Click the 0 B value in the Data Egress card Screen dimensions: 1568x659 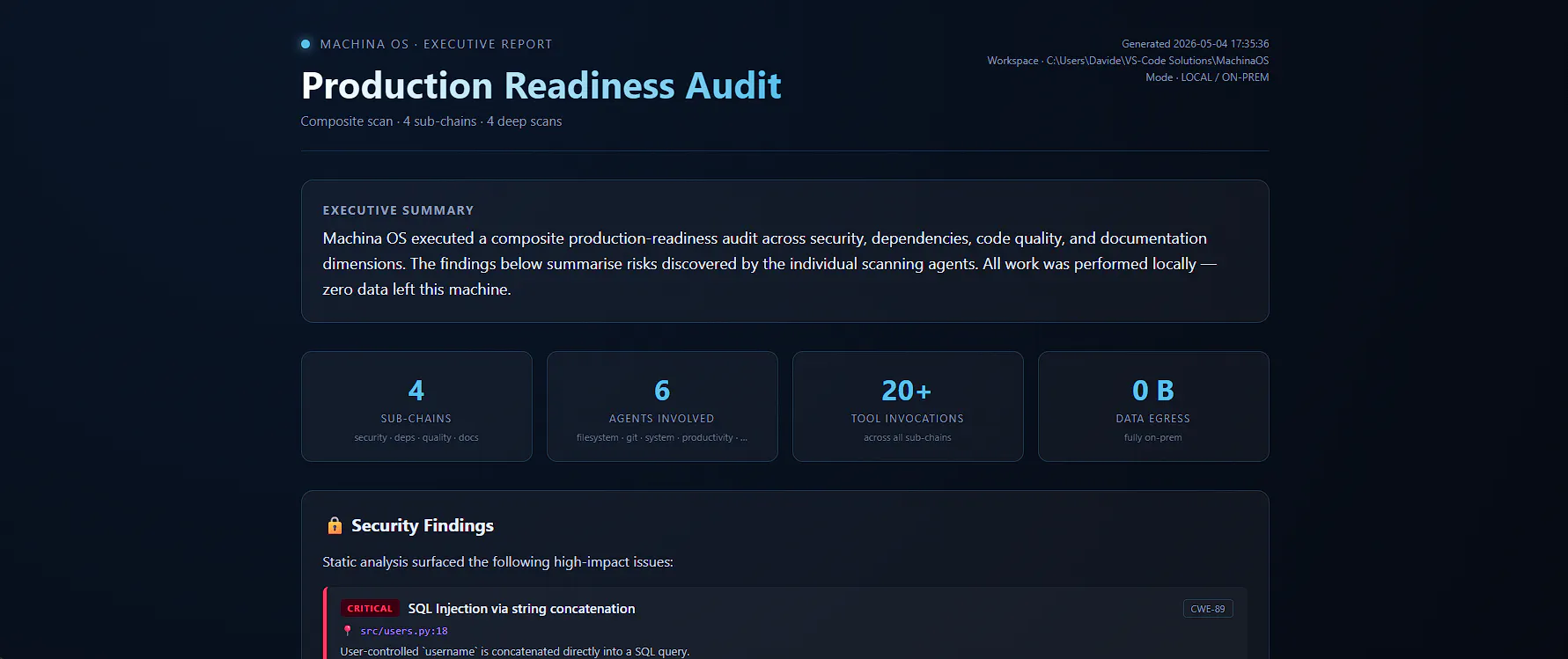tap(1153, 391)
